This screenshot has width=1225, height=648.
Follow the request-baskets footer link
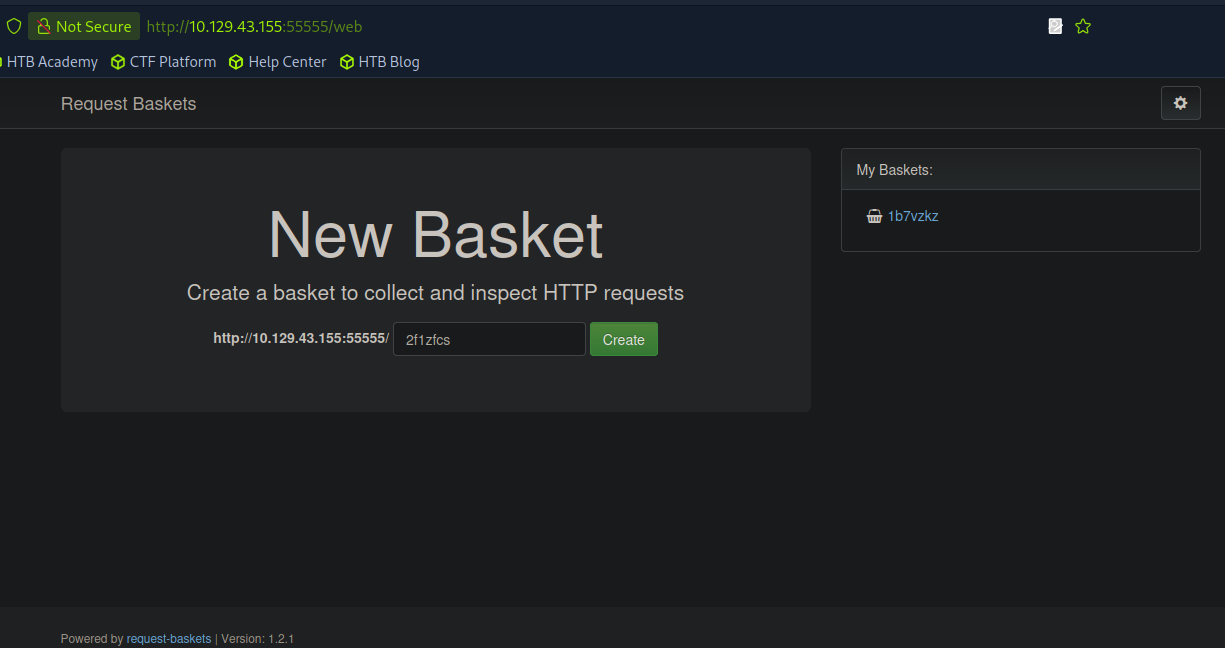[169, 639]
